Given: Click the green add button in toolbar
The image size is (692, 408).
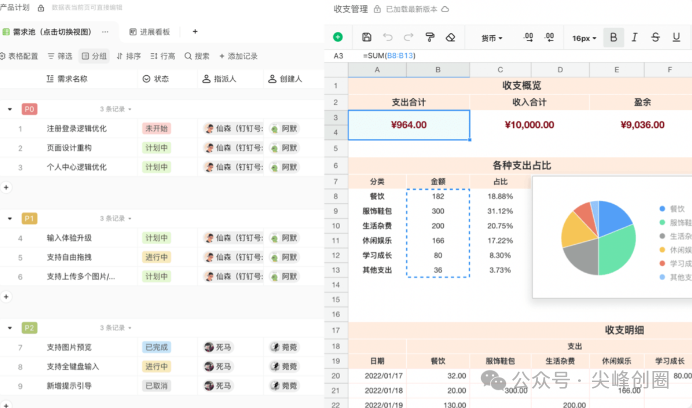Looking at the screenshot, I should point(338,37).
